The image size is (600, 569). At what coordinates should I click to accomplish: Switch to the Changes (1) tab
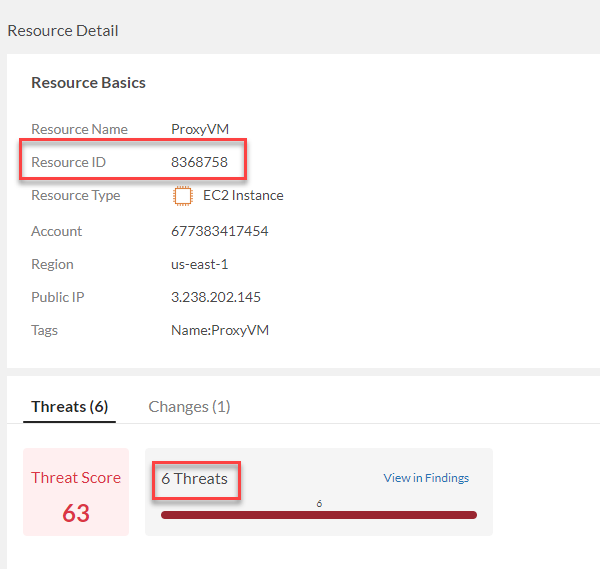189,406
